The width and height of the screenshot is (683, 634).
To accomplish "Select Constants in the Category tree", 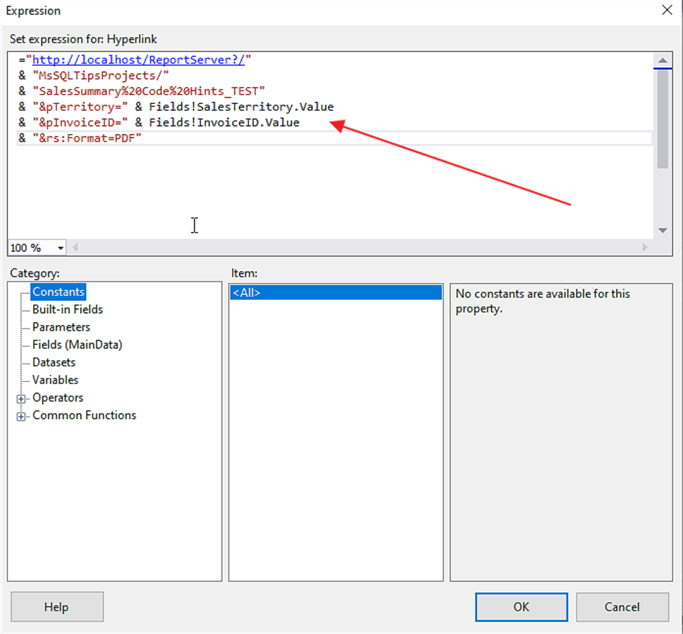I will (58, 292).
